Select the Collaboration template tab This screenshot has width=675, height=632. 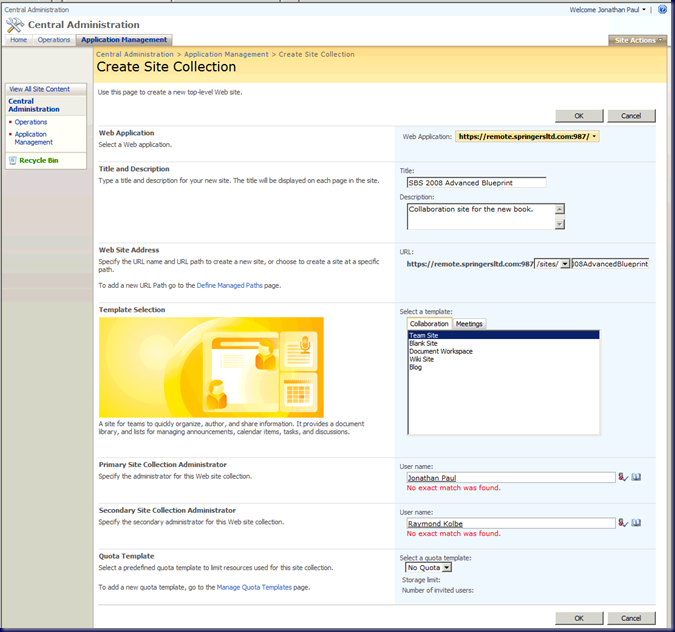pos(429,324)
